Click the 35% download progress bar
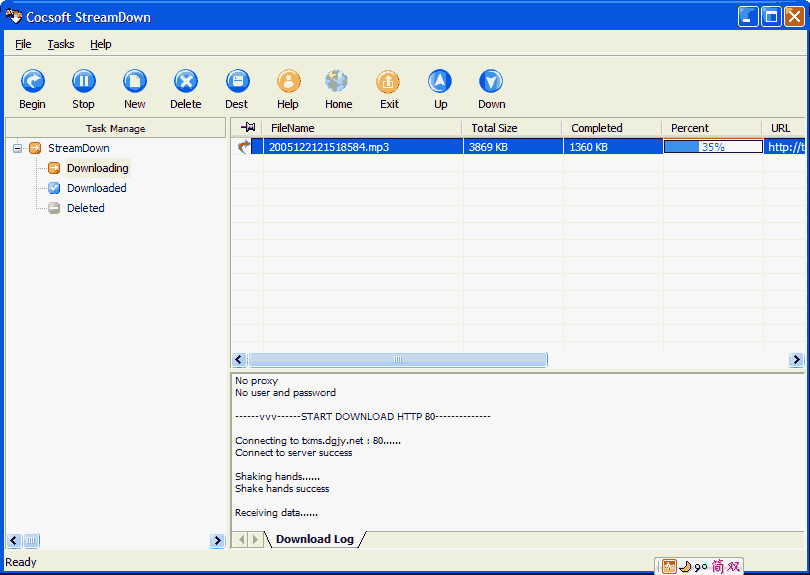 tap(713, 147)
